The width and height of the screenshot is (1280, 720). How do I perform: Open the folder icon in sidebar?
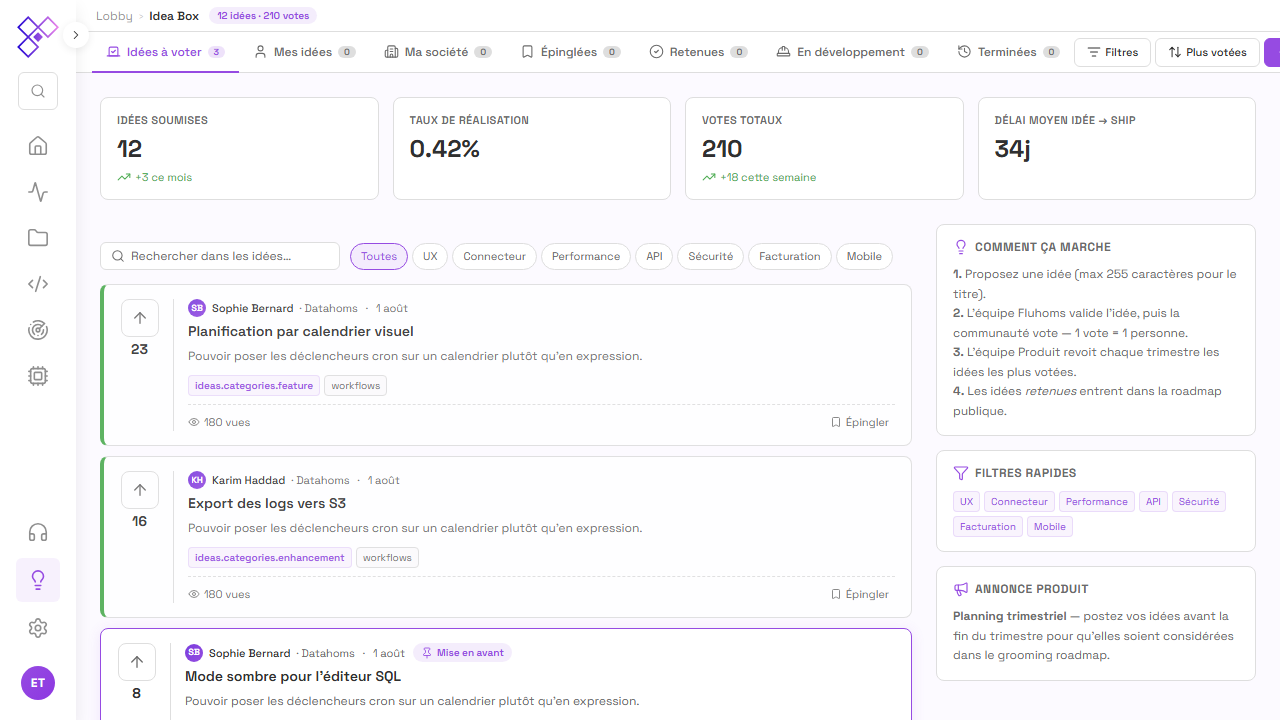pos(38,238)
